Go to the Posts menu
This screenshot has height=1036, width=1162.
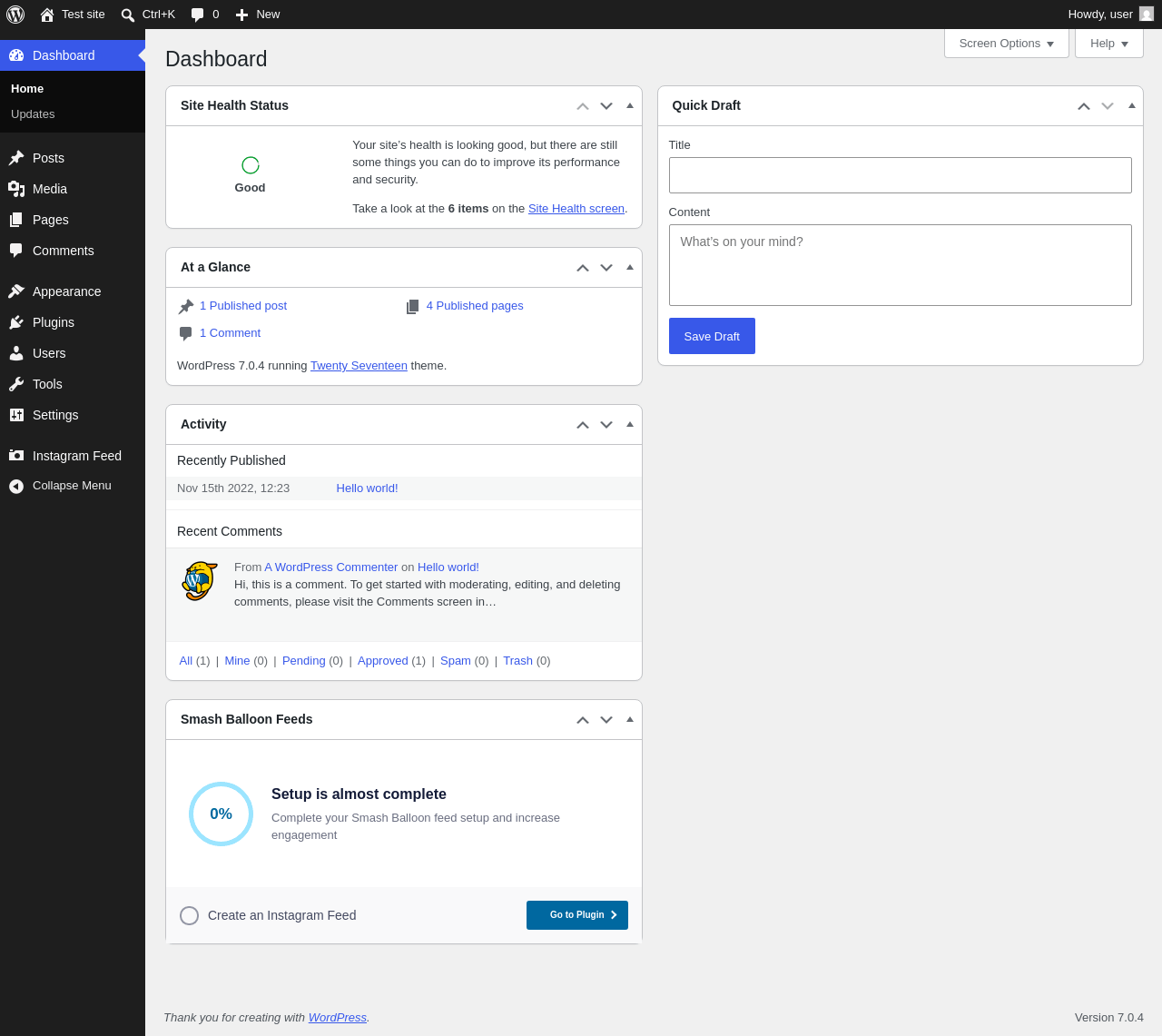coord(48,158)
